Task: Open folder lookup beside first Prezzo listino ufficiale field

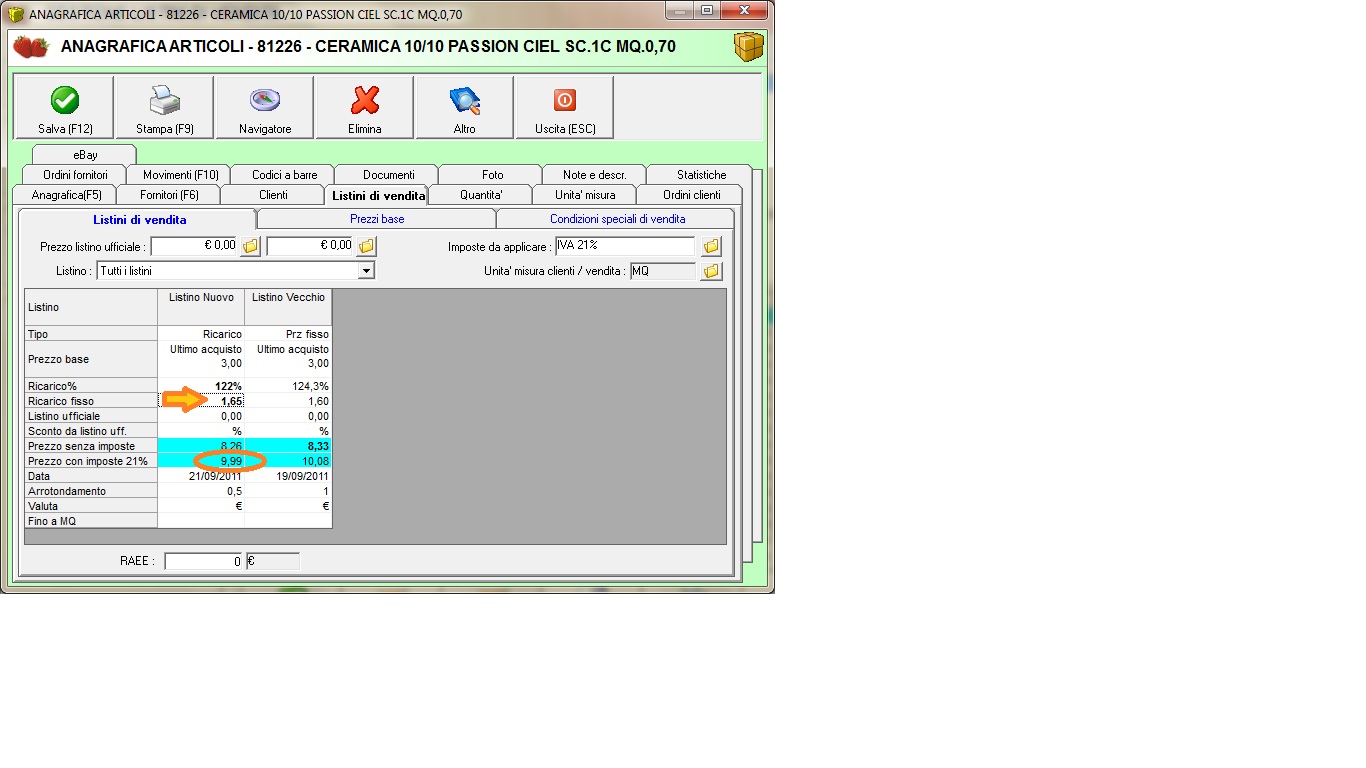Action: (251, 246)
